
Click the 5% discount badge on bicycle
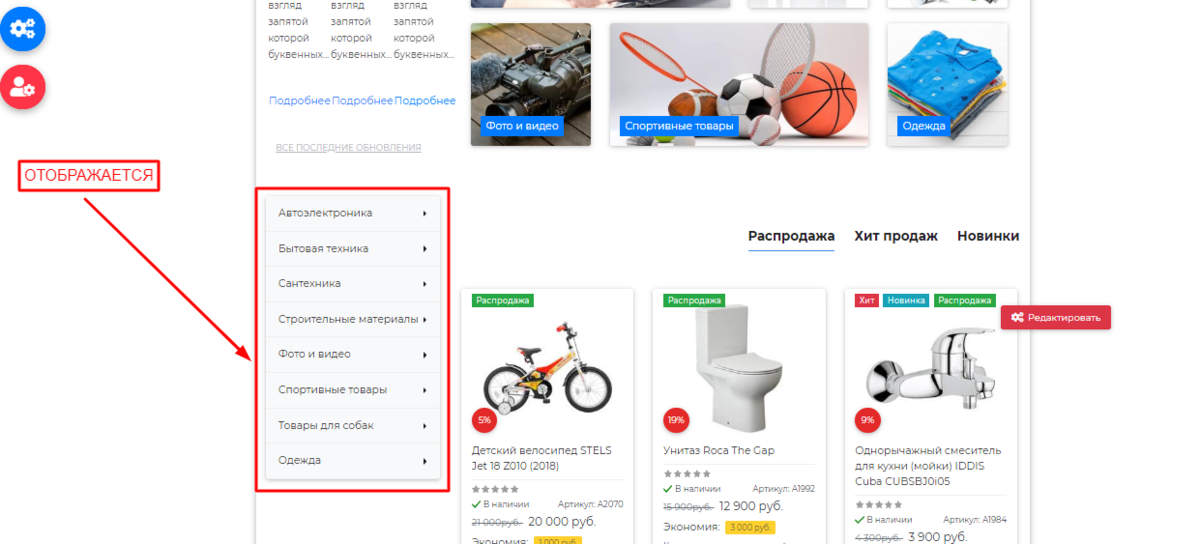click(484, 420)
